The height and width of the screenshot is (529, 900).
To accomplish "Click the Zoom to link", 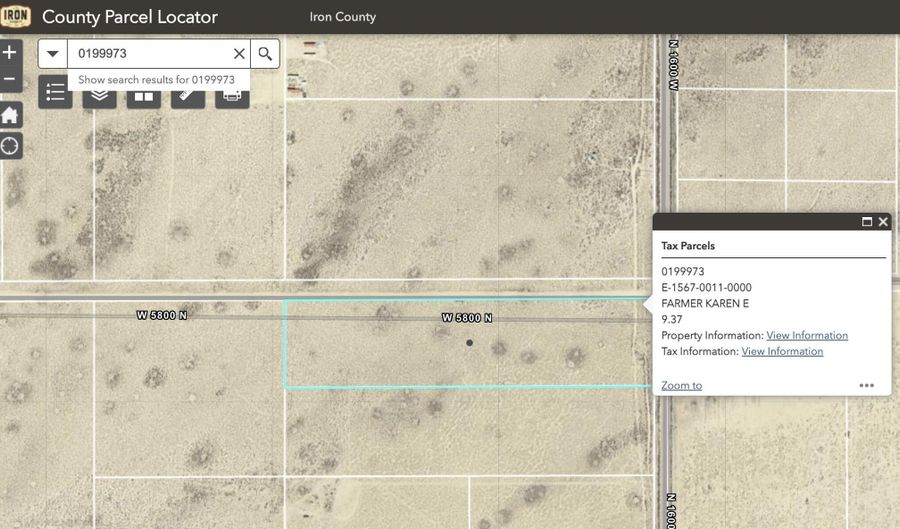I will [x=681, y=386].
